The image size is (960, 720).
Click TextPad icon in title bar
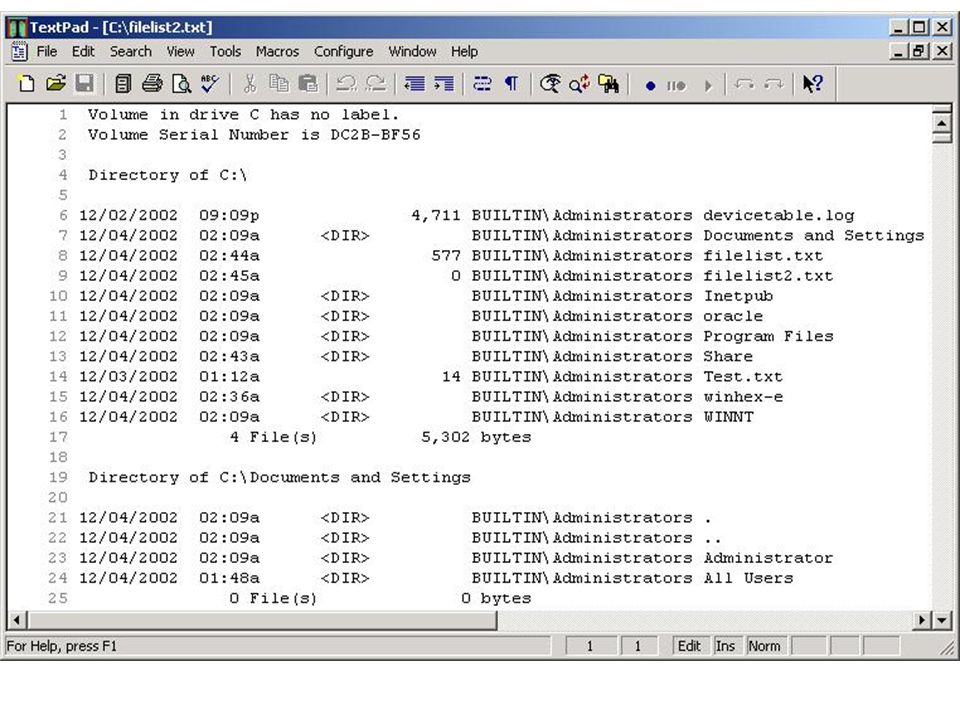tap(17, 28)
